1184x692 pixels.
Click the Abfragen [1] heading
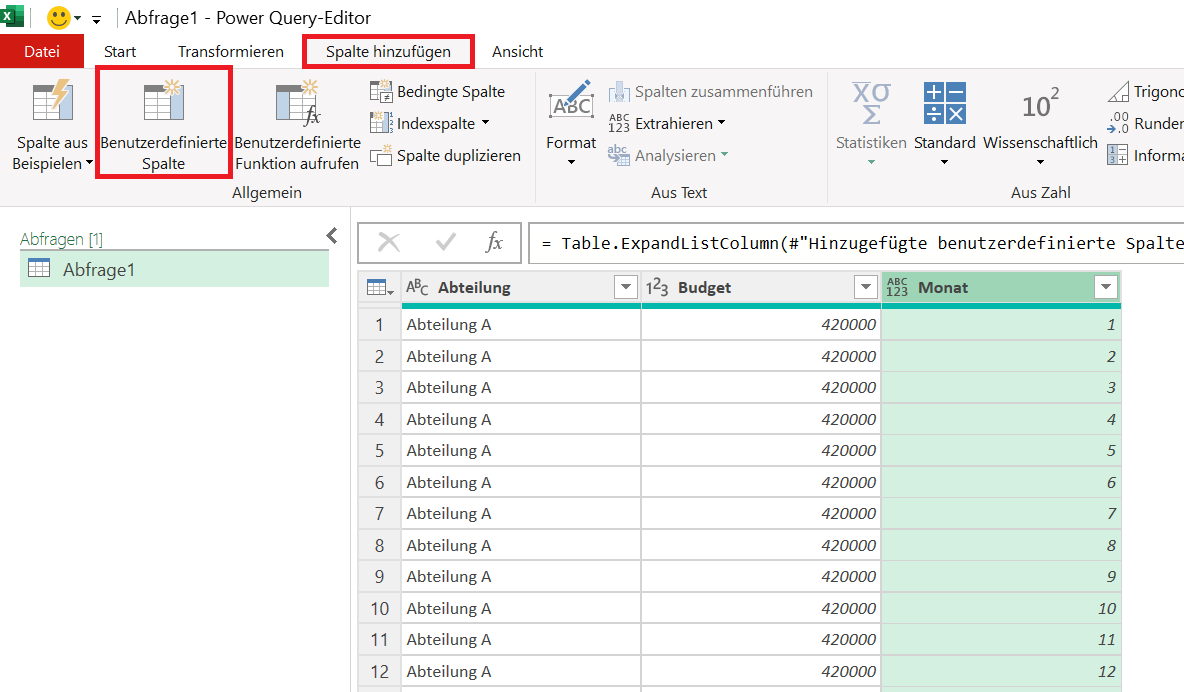[61, 239]
